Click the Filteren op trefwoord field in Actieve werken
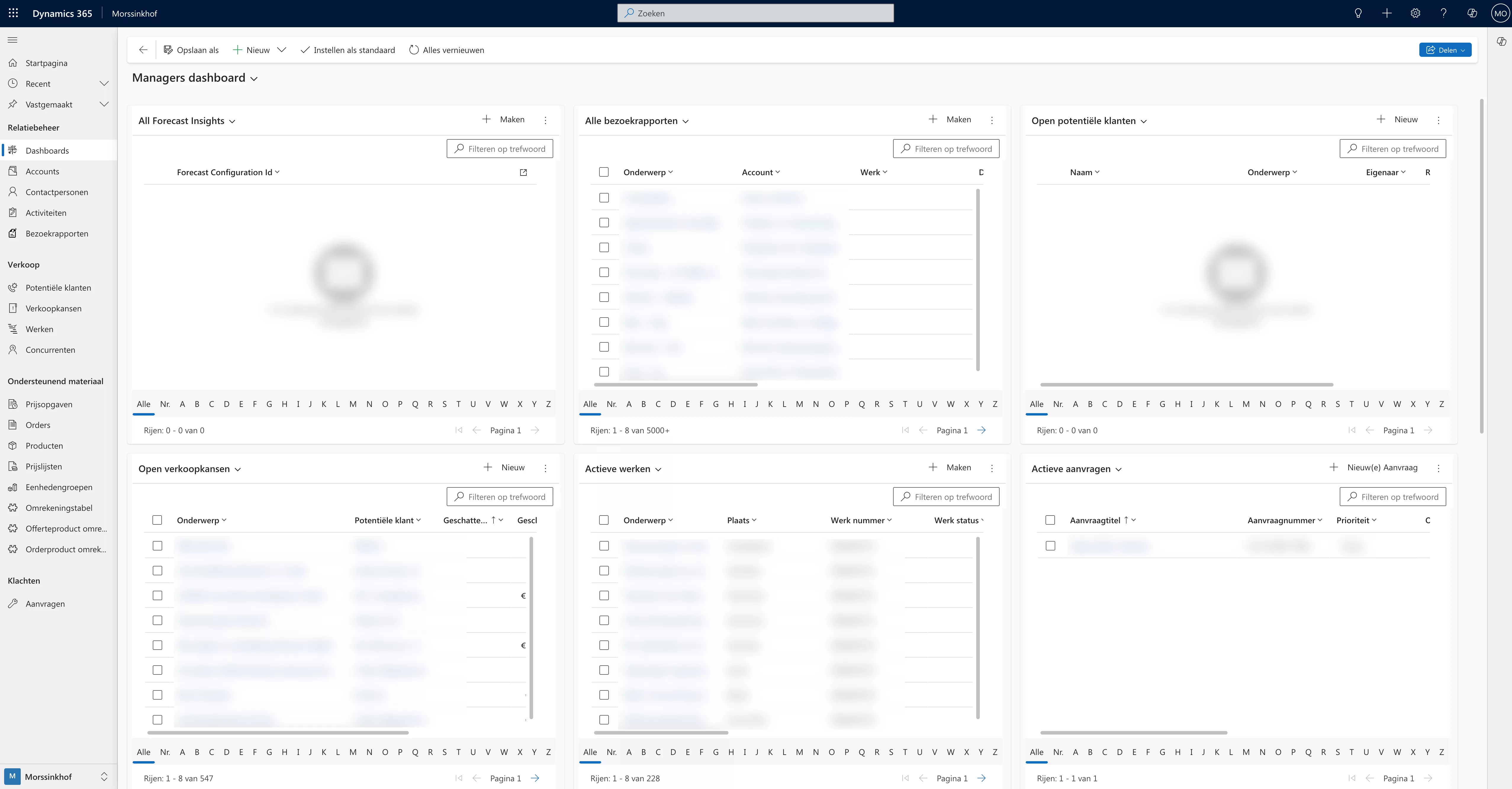This screenshot has width=1512, height=789. point(946,496)
